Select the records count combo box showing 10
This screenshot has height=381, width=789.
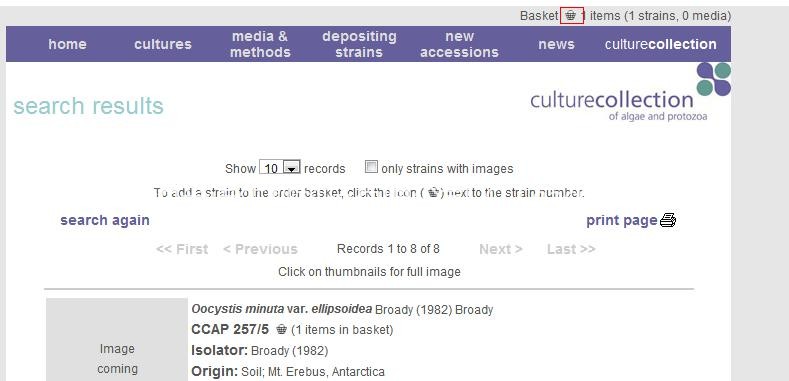pos(280,168)
